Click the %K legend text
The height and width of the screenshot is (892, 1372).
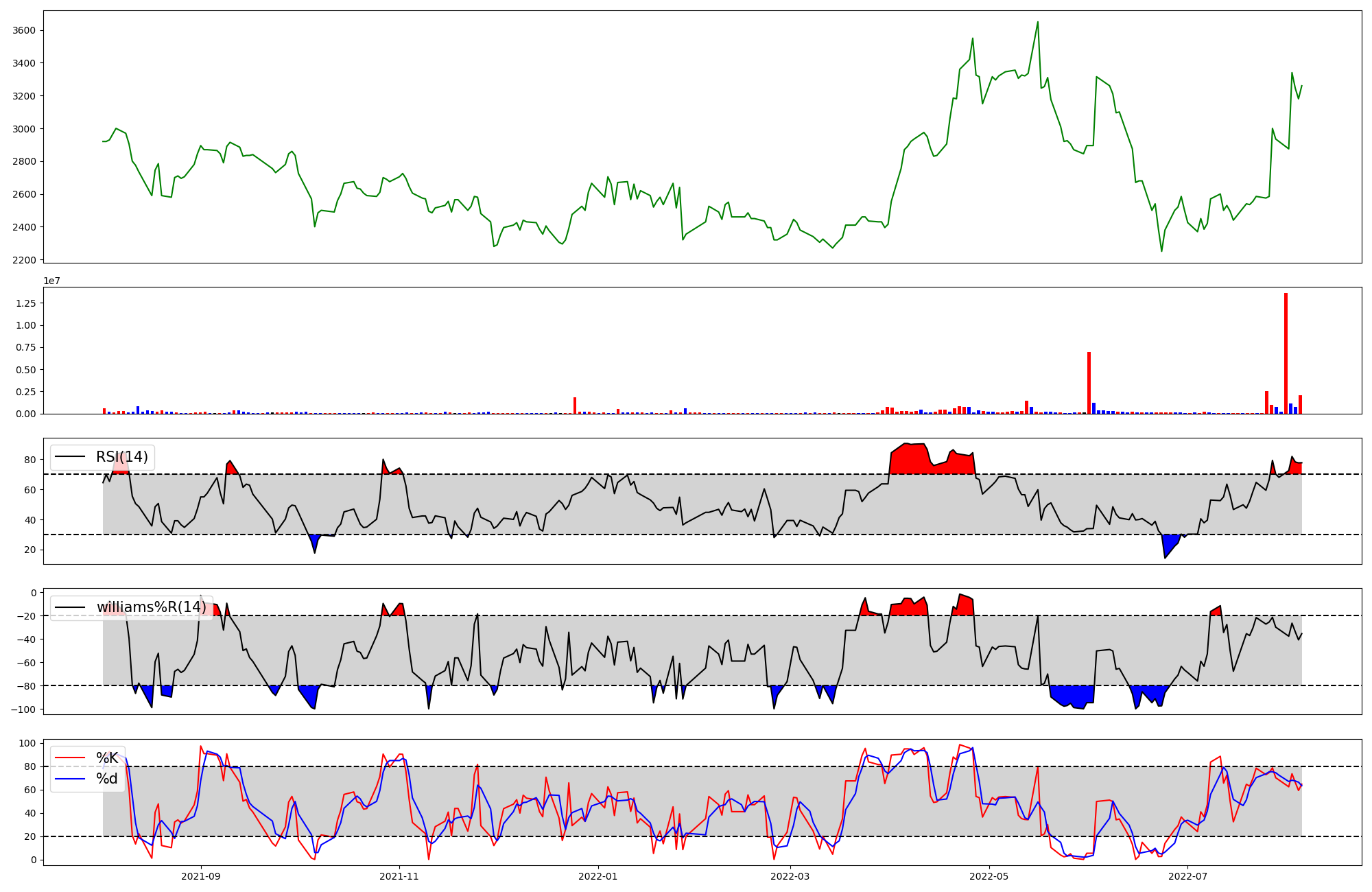click(x=107, y=758)
